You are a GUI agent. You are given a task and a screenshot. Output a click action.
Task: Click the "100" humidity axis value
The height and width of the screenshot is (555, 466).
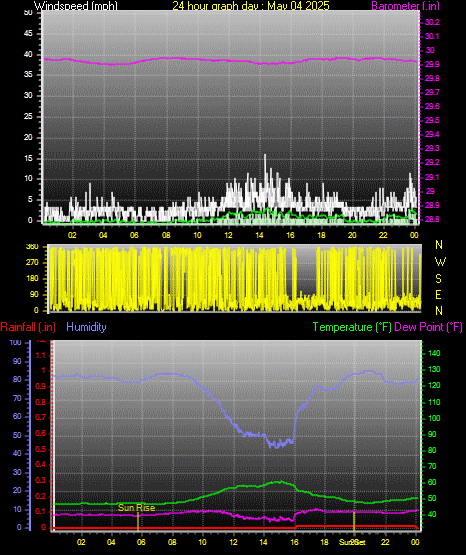pos(16,343)
